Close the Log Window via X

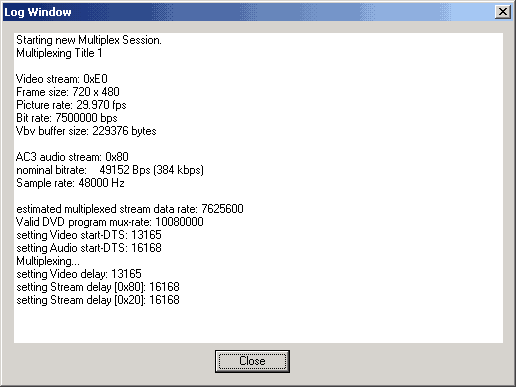pyautogui.click(x=503, y=12)
